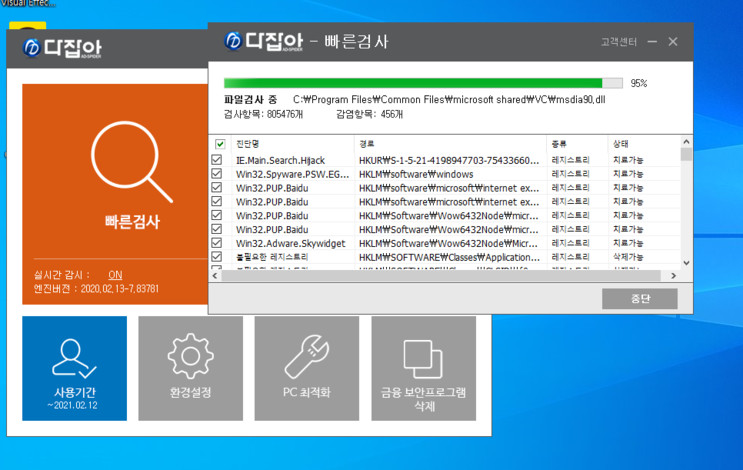
Task: Click the 검사항목: 805476개 count text
Action: pyautogui.click(x=263, y=114)
